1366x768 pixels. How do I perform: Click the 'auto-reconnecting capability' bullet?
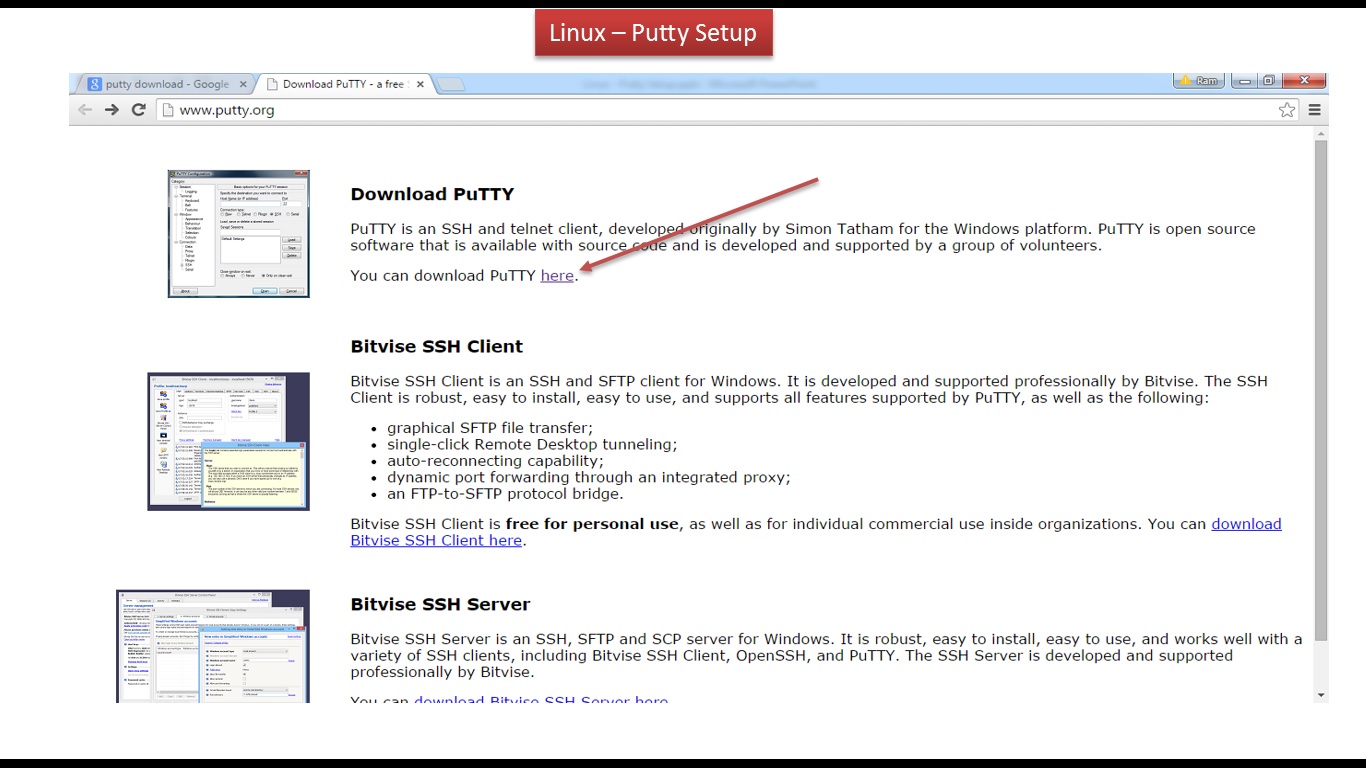[495, 461]
